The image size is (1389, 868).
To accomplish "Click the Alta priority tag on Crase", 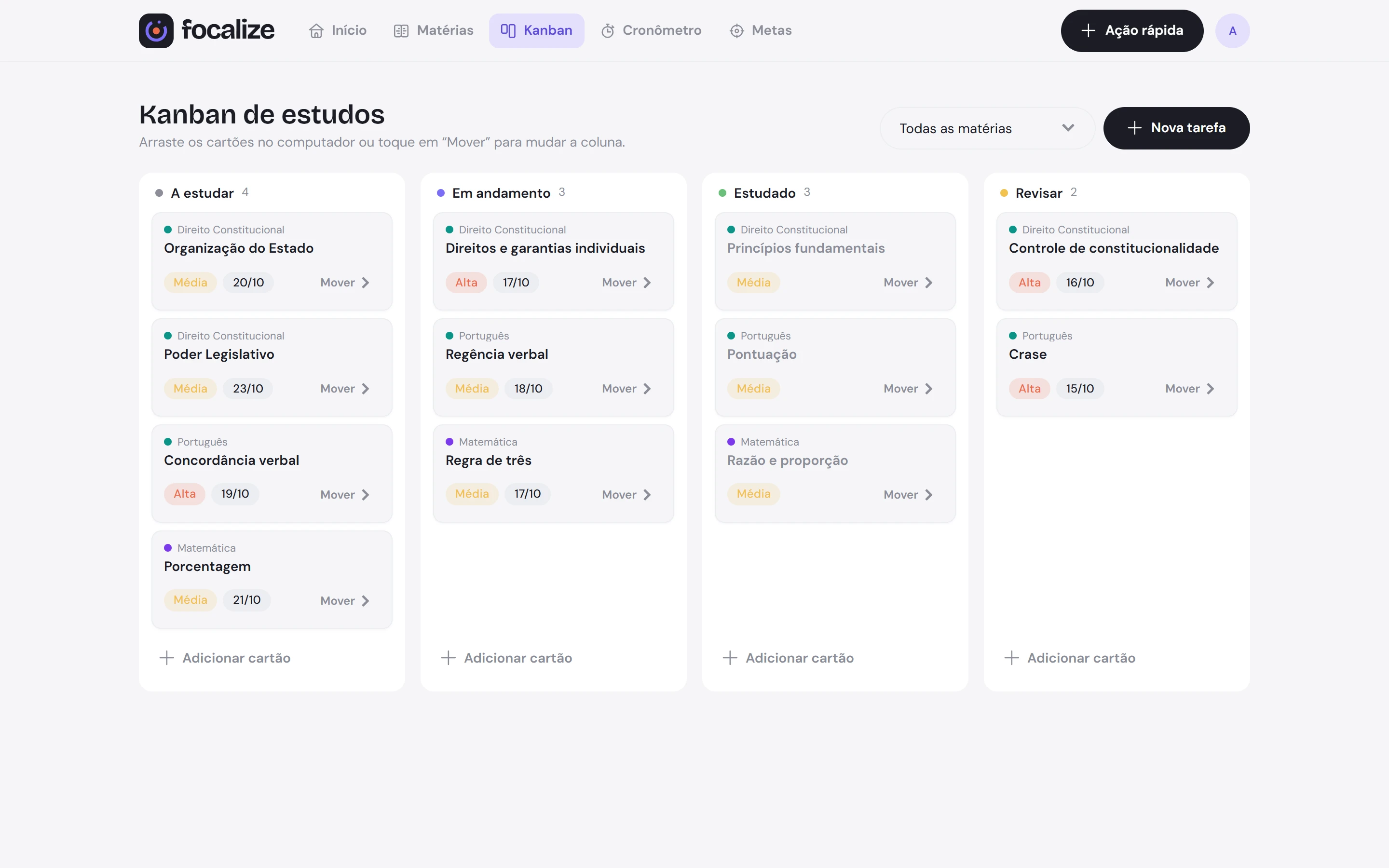I will click(x=1029, y=389).
